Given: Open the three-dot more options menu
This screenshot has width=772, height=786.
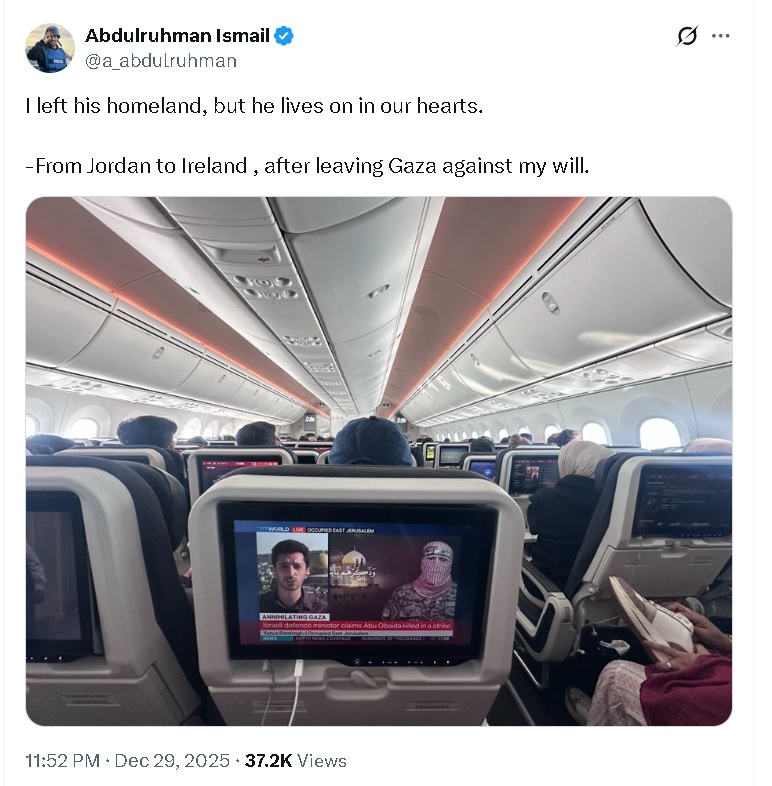Looking at the screenshot, I should point(720,36).
